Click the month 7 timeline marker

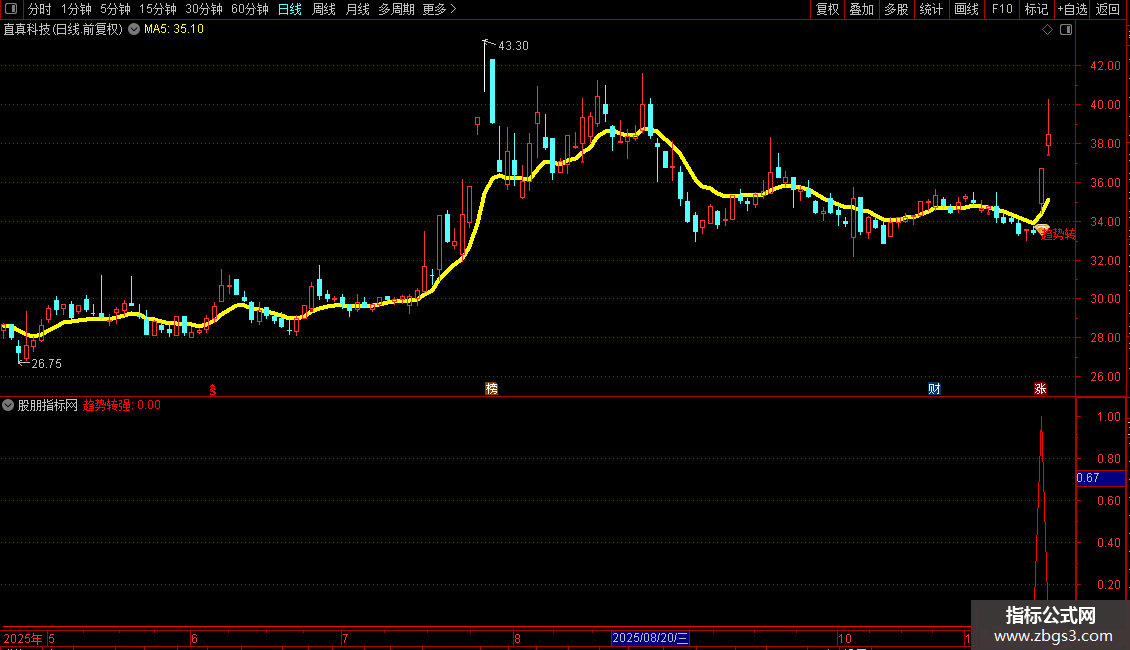coord(345,638)
